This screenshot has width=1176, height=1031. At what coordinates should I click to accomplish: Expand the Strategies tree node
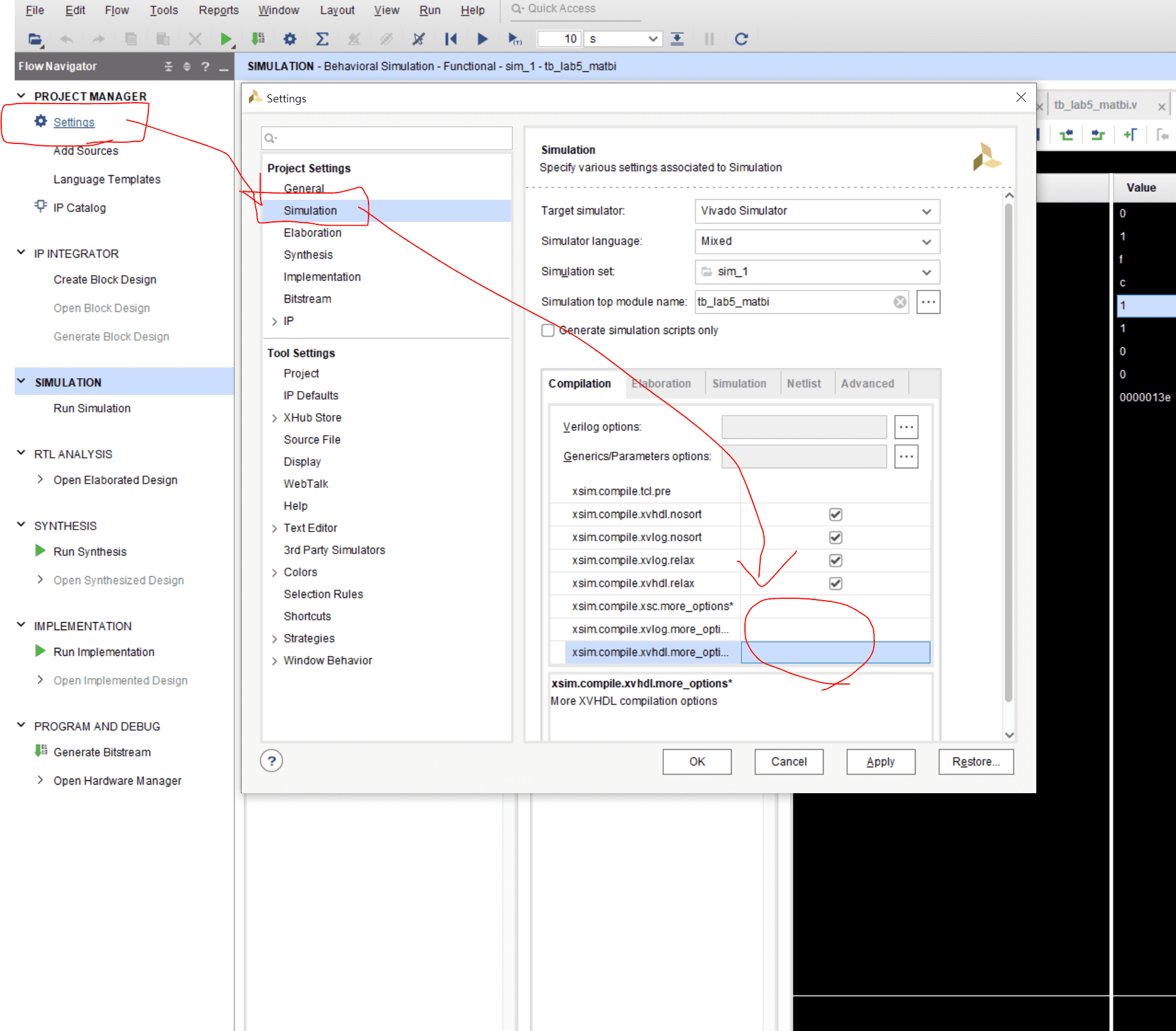[x=274, y=639]
